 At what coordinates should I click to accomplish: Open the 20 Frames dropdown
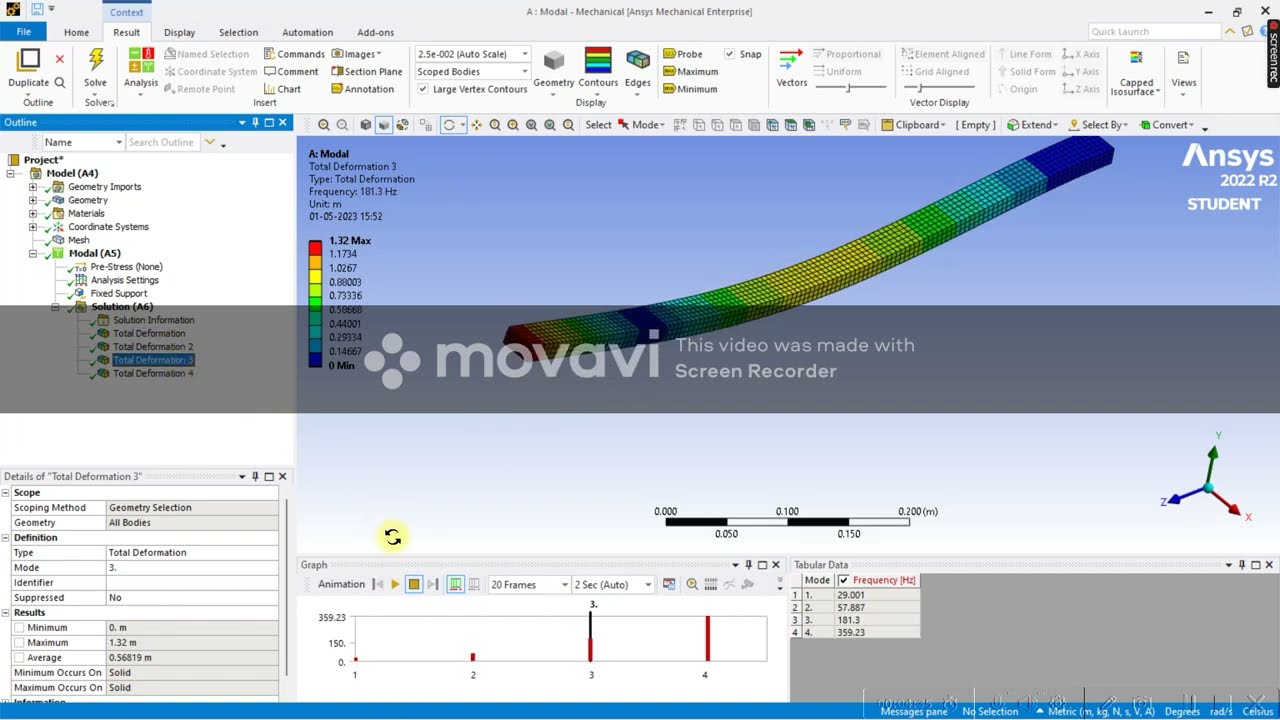(563, 584)
